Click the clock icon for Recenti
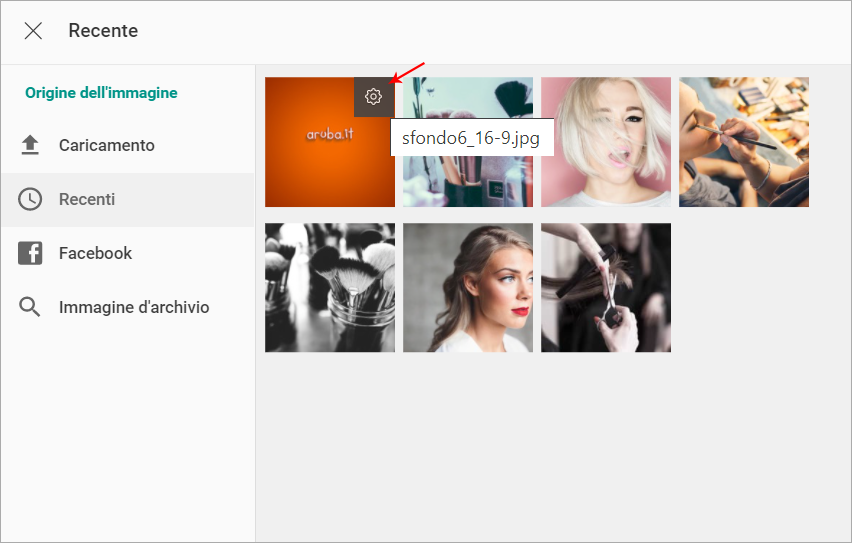 (x=30, y=199)
